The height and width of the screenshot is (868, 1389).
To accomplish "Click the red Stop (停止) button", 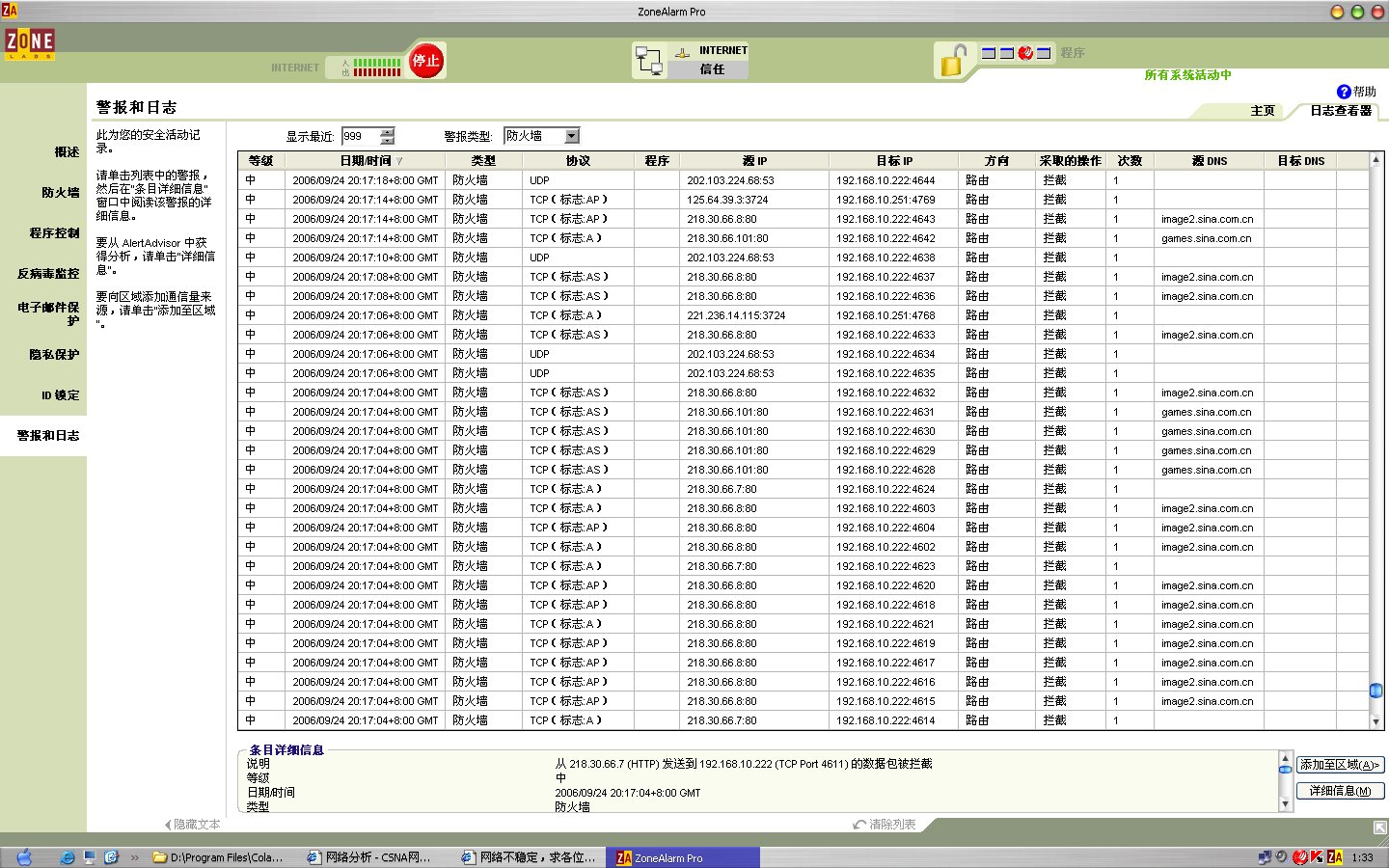I will click(425, 61).
